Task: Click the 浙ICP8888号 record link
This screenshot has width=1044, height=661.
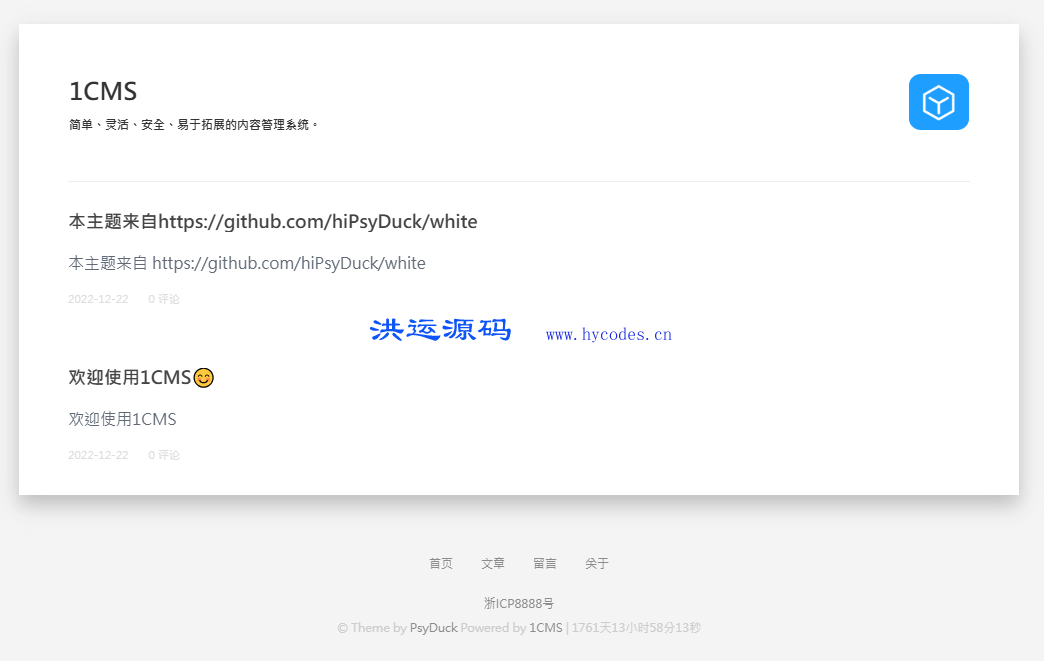Action: [519, 603]
